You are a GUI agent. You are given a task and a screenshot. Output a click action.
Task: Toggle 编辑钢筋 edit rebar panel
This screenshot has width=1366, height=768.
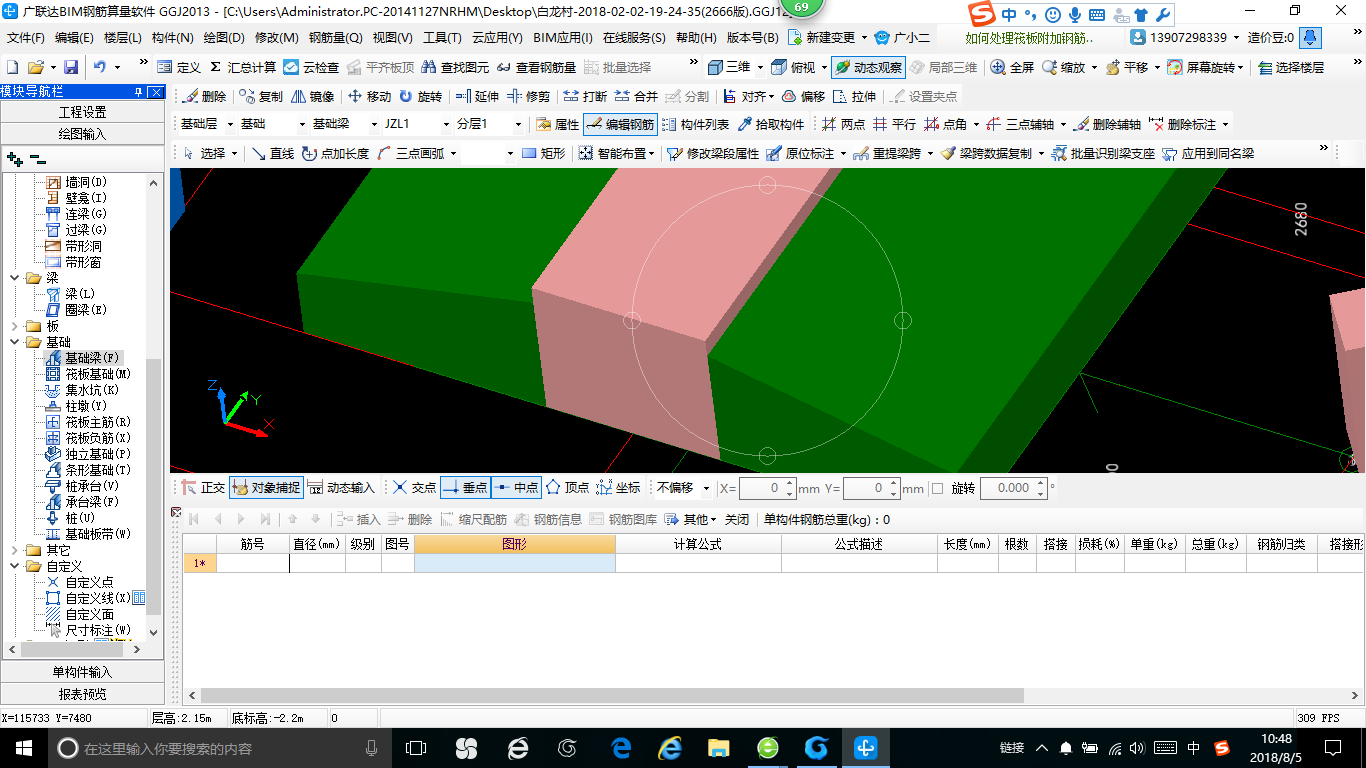coord(620,125)
